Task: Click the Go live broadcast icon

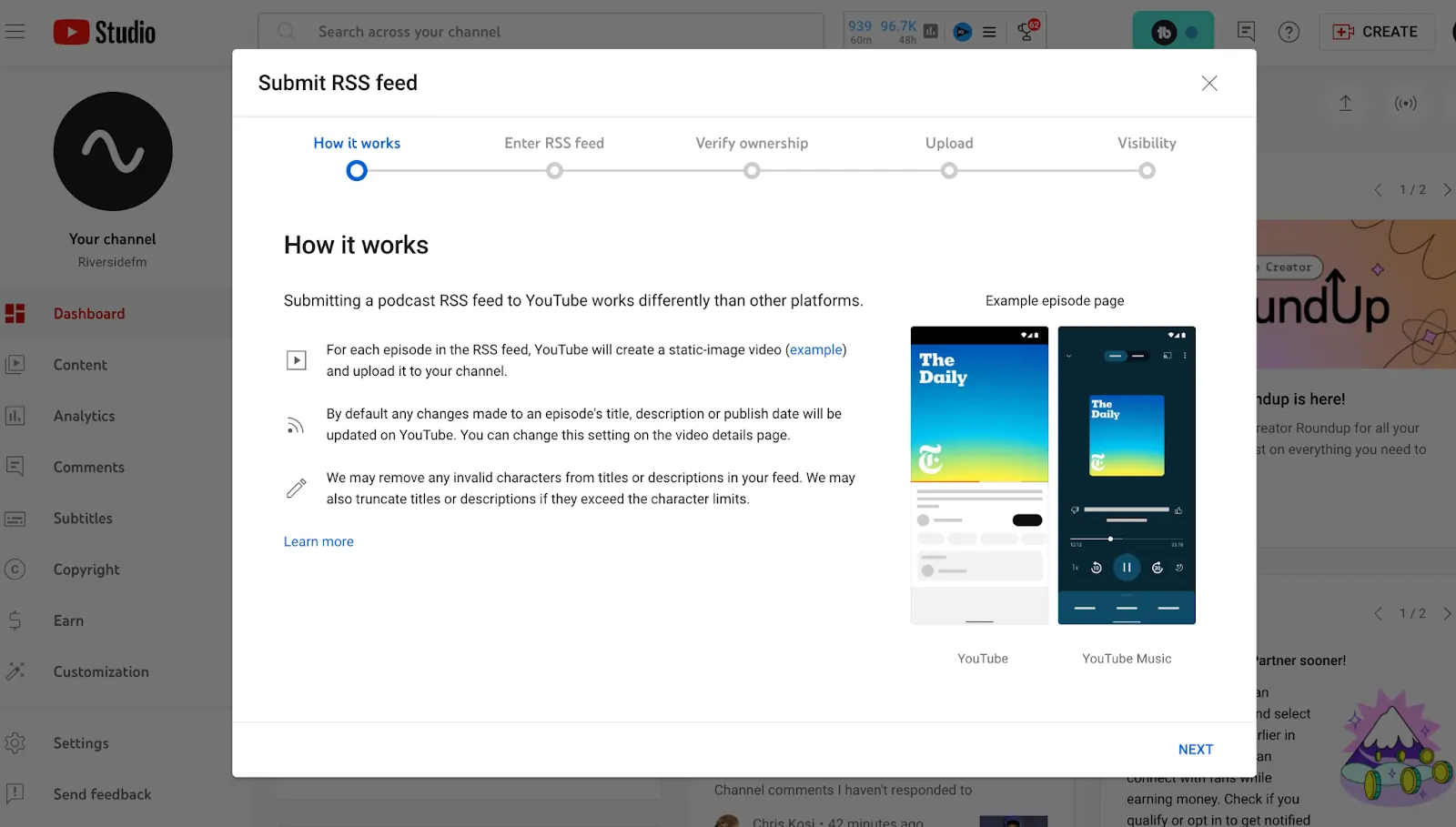Action: [1406, 103]
